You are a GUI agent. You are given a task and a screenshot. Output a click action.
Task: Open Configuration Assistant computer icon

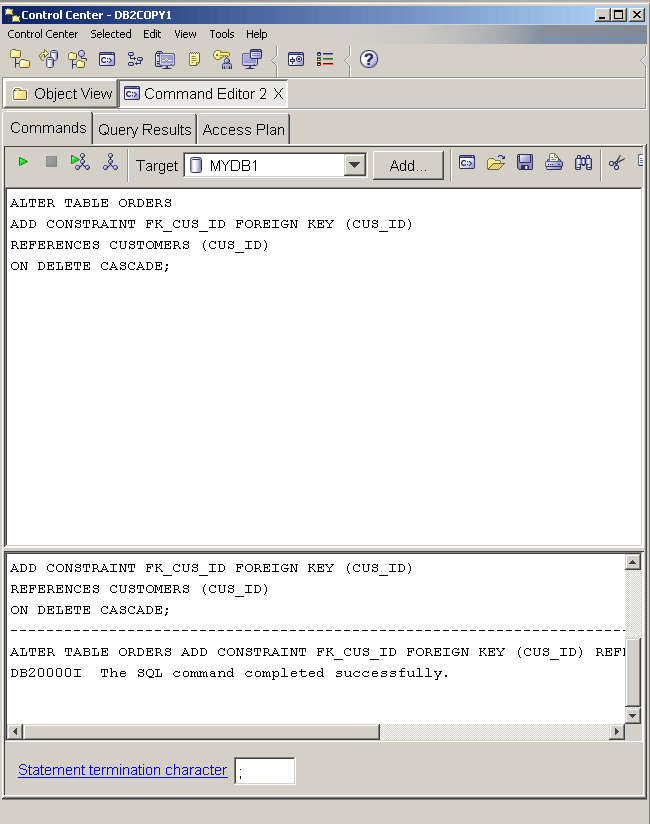coord(252,59)
